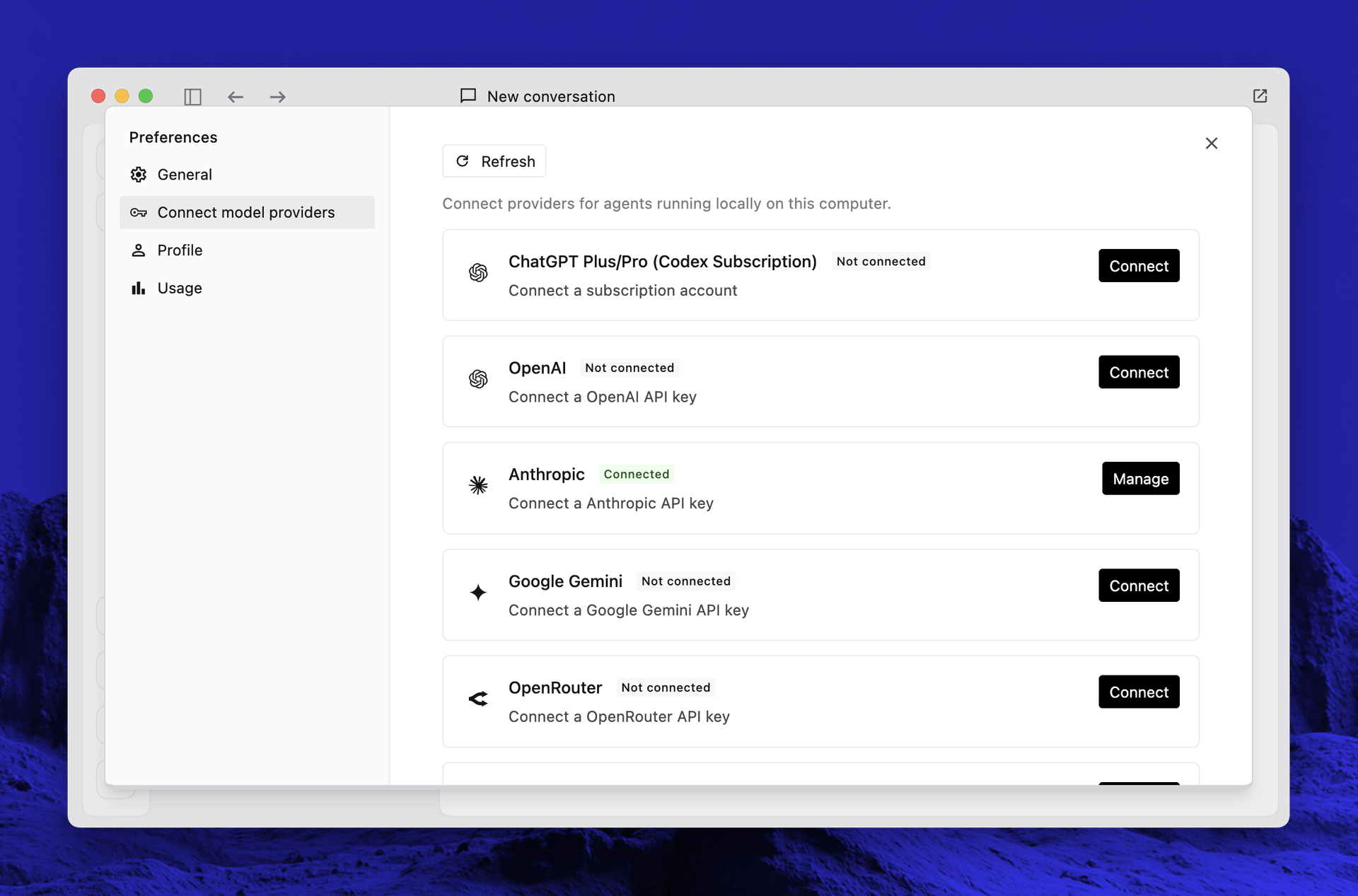Click the ChatGPT Plus/Pro logo icon
1358x896 pixels.
click(x=478, y=272)
